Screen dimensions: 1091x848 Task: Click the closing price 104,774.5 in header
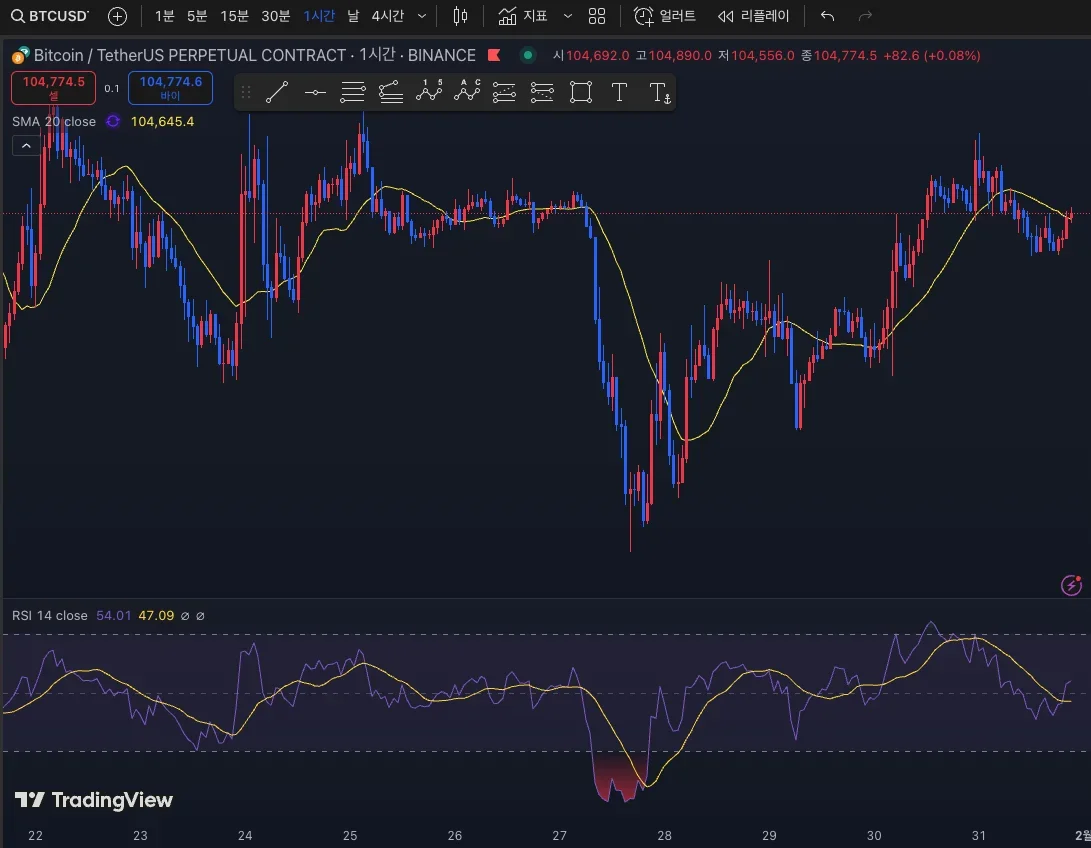point(845,56)
